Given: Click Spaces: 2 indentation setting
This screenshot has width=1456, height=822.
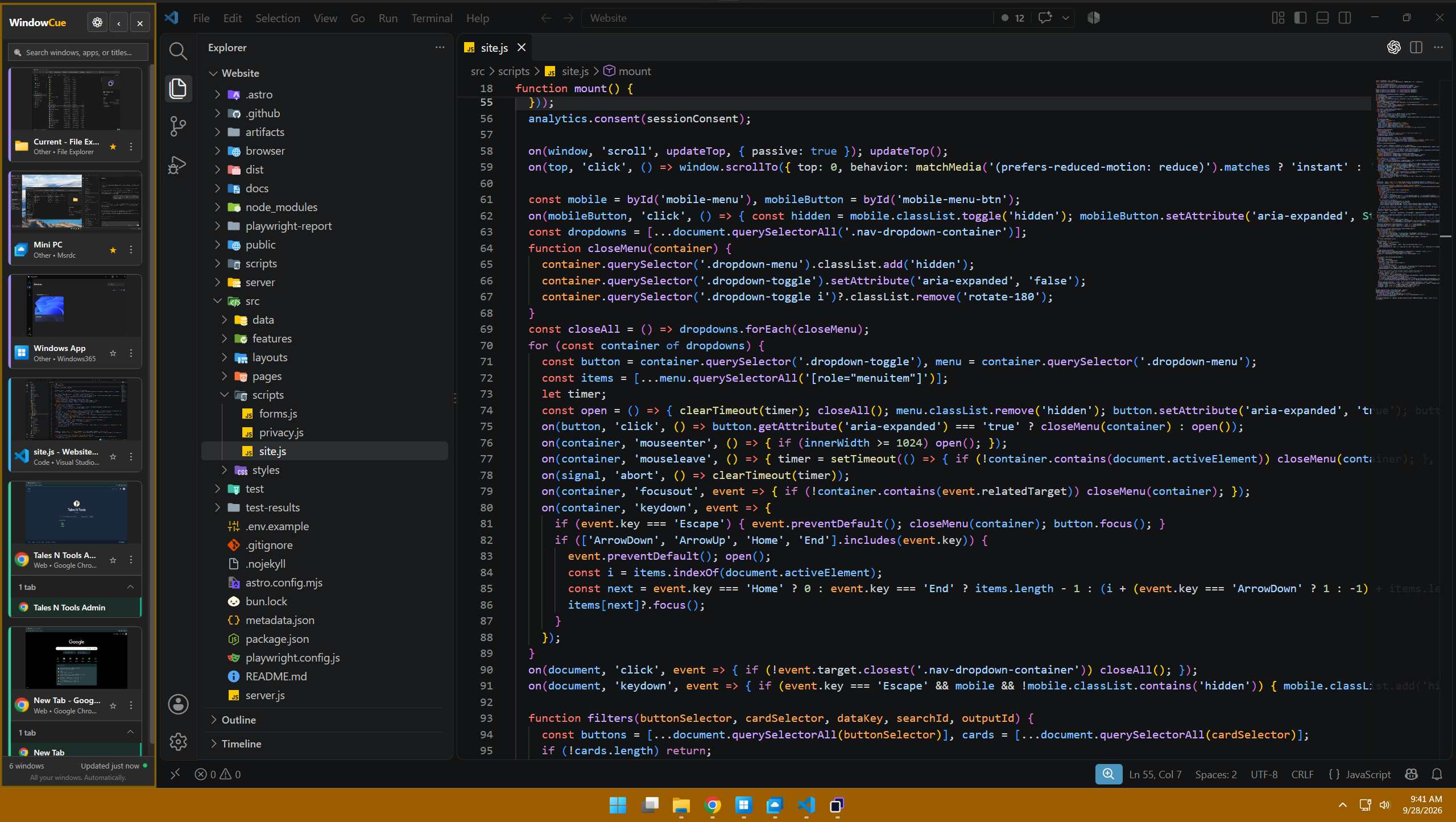Looking at the screenshot, I should (1216, 774).
